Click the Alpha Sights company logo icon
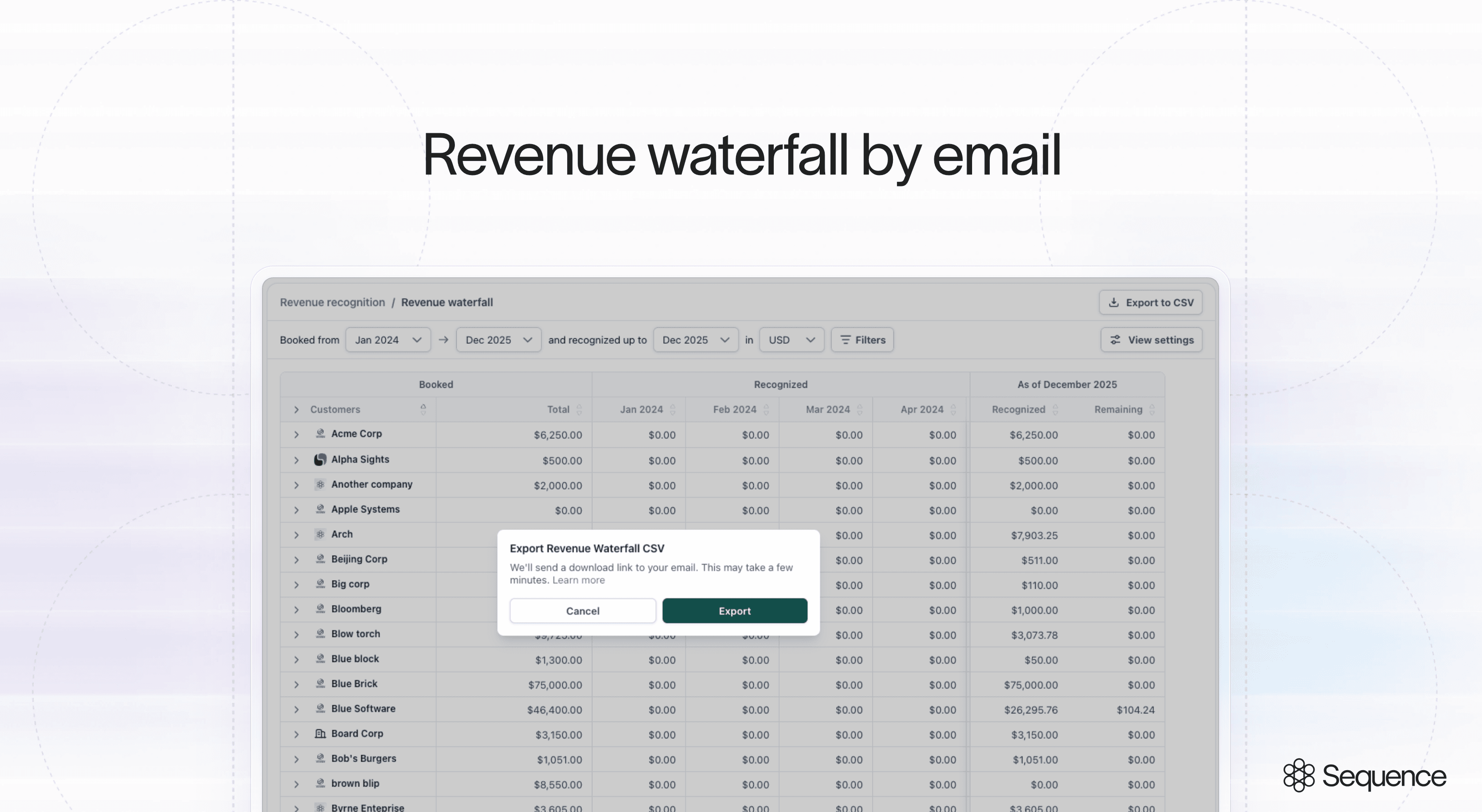 click(x=320, y=460)
